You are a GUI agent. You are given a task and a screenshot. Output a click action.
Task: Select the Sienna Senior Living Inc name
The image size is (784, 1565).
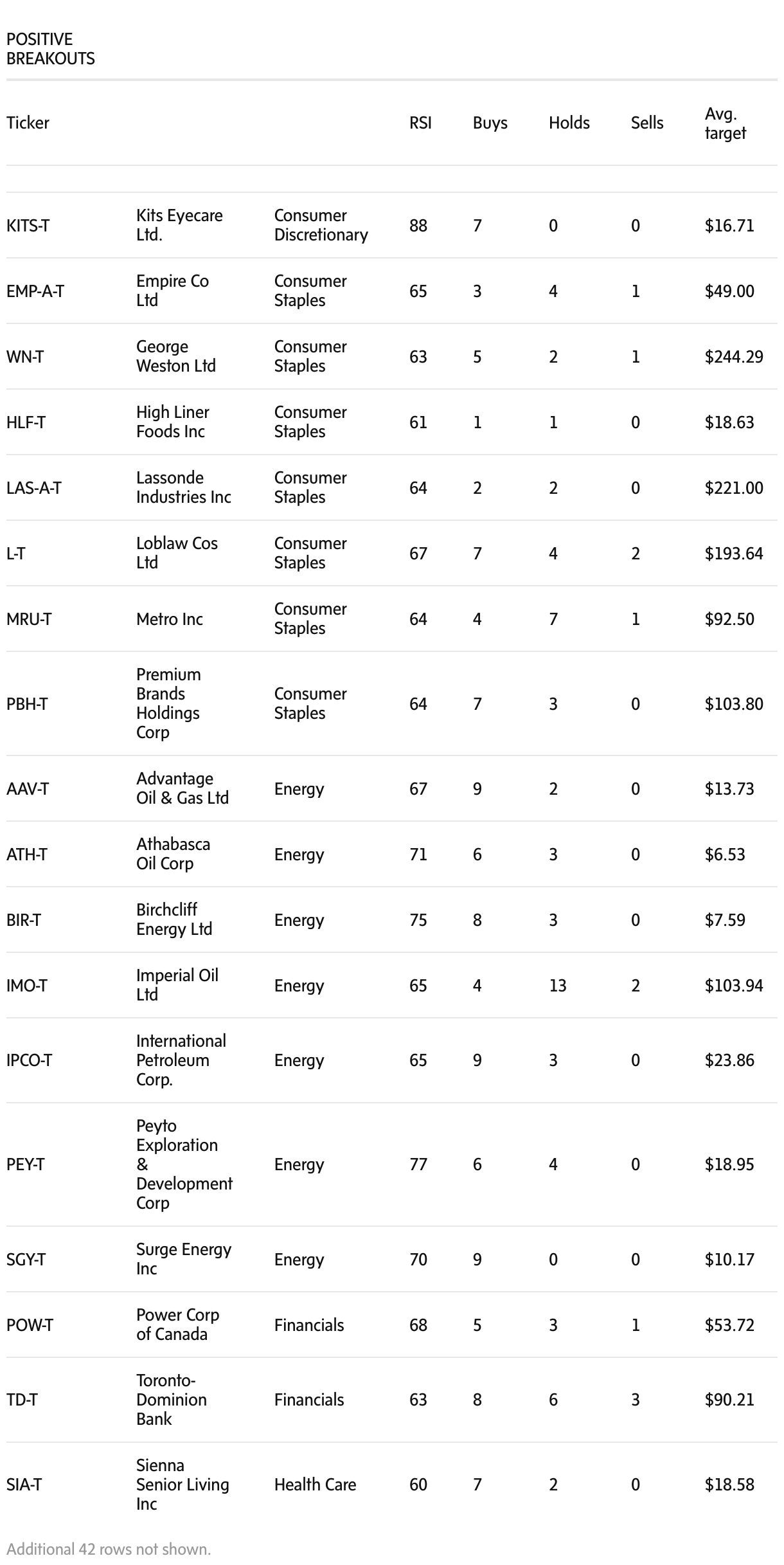[x=183, y=1485]
